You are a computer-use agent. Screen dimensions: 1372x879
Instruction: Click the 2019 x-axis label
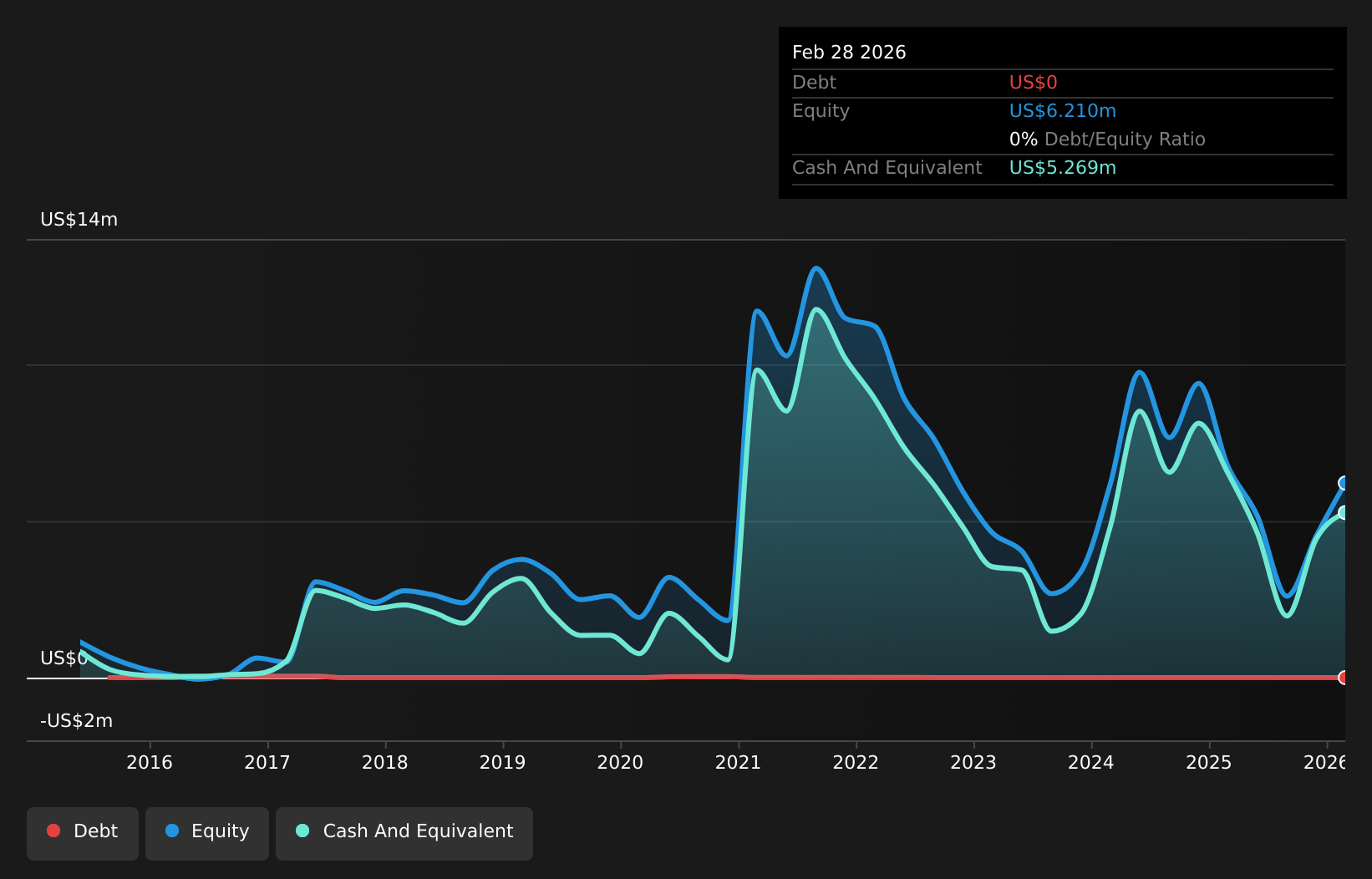503,762
